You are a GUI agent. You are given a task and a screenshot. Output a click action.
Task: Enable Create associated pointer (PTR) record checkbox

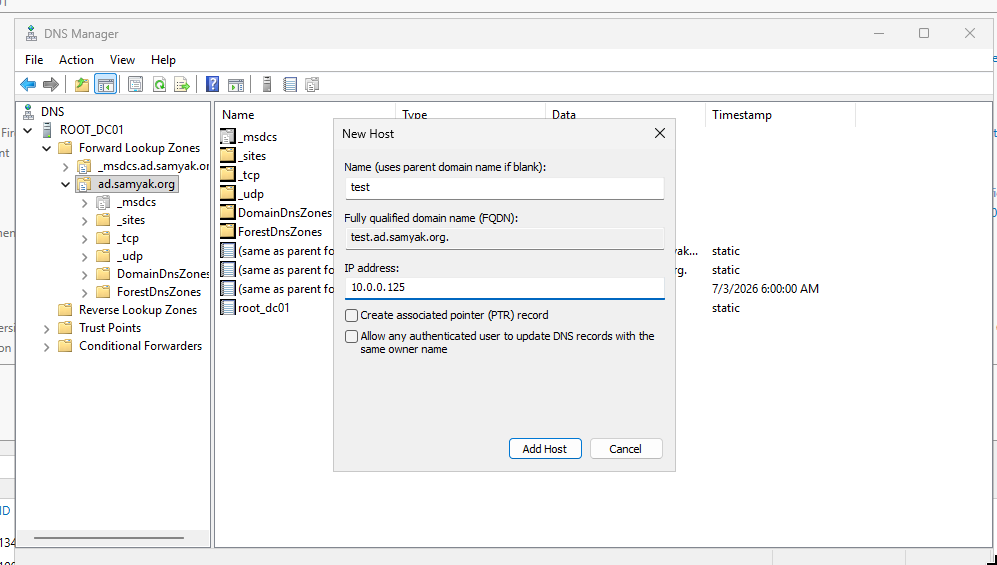tap(351, 315)
